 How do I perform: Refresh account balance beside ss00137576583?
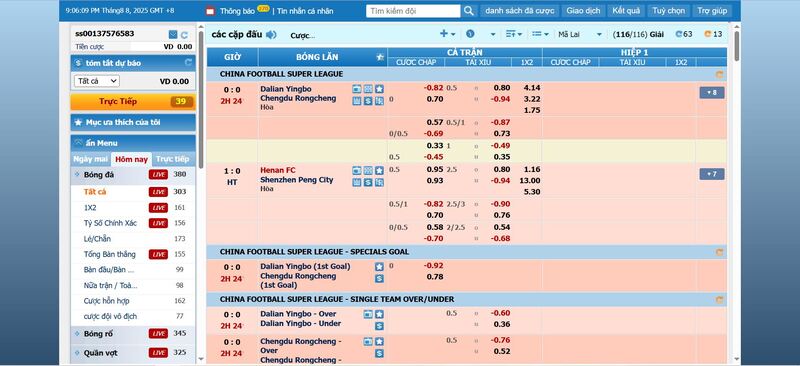185,35
